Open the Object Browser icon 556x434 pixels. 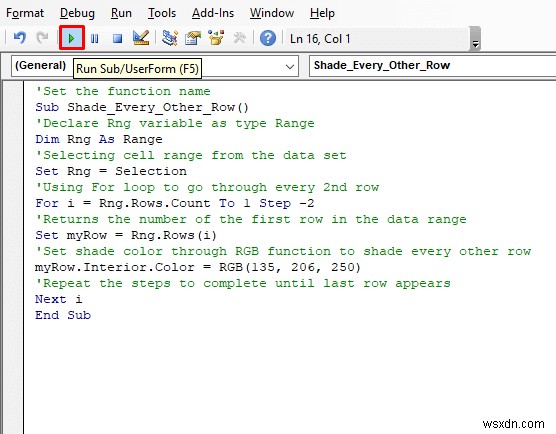tap(216, 38)
